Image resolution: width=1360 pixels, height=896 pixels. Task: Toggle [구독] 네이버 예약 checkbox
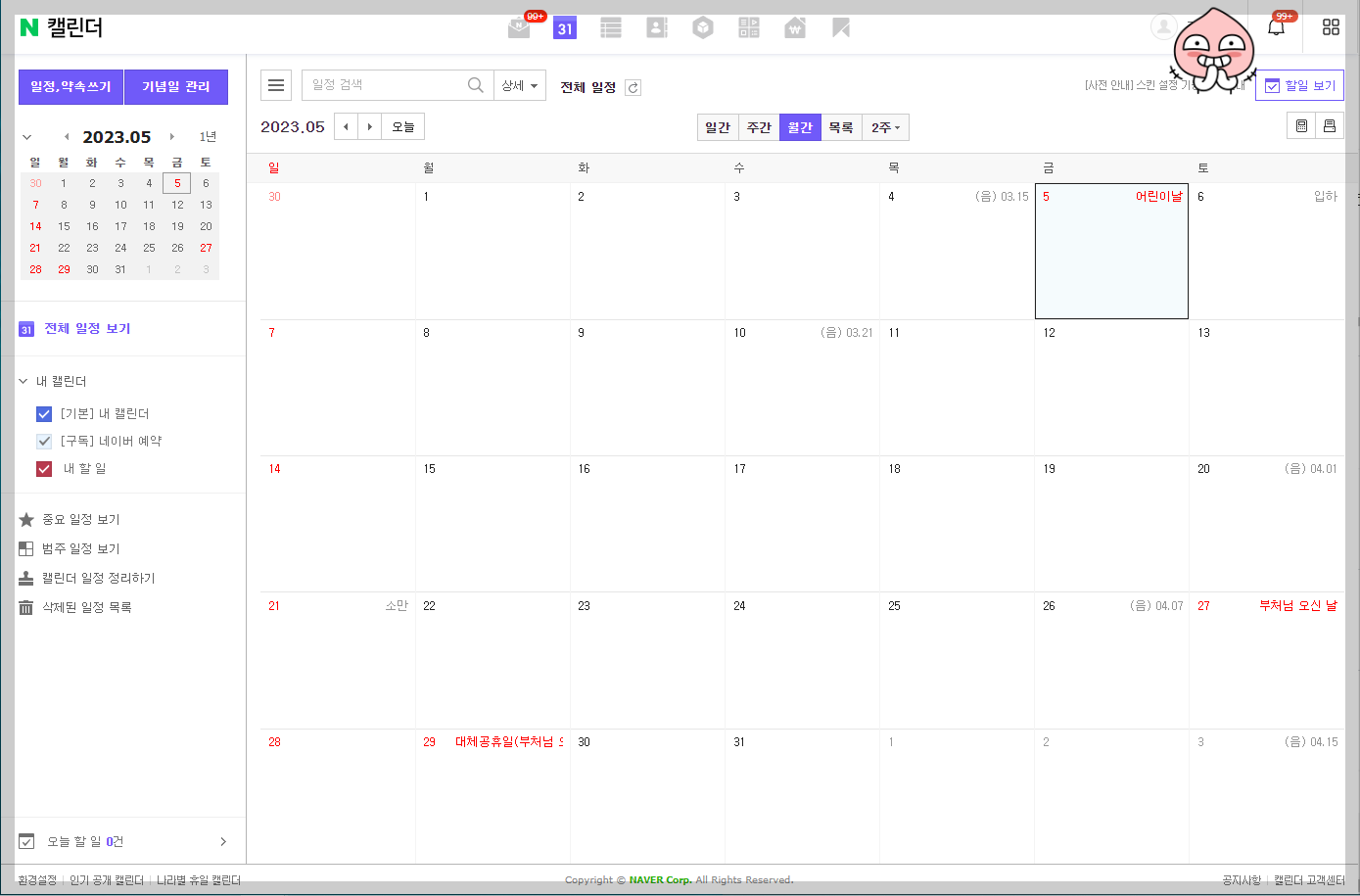click(44, 441)
